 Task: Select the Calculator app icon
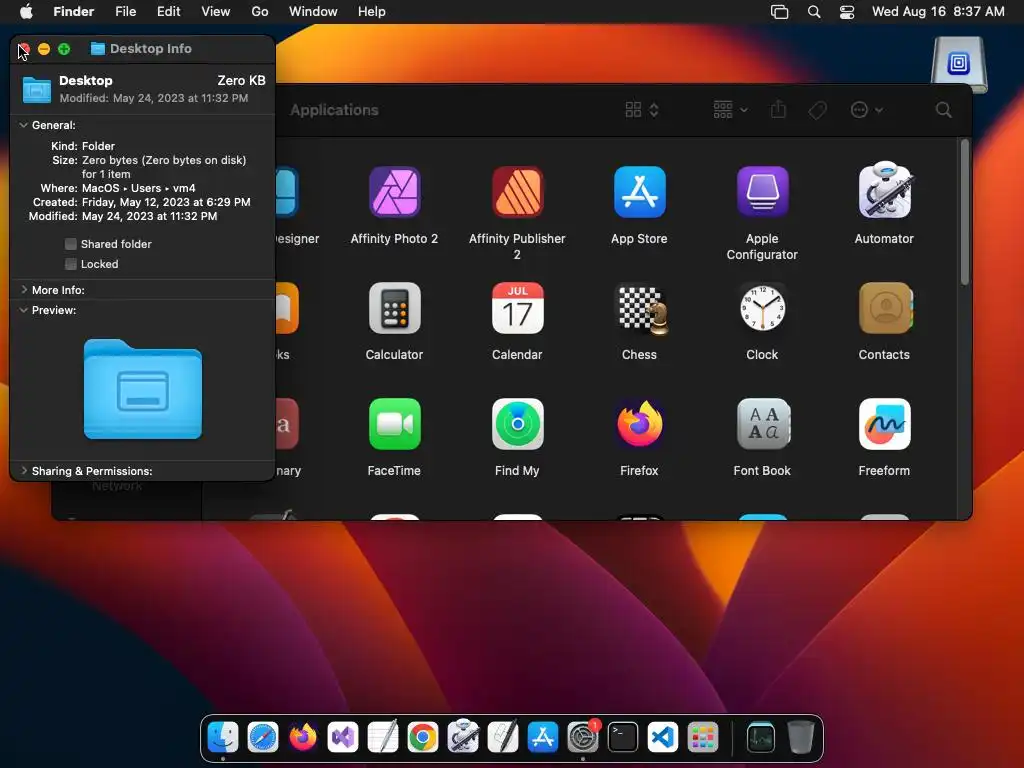394,308
